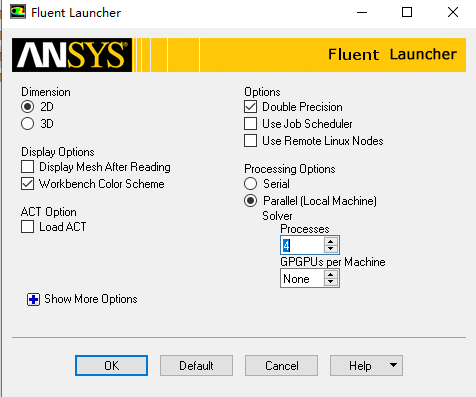Select the 2D dimension radio button
Screen dimensions: 476x397
[27, 107]
